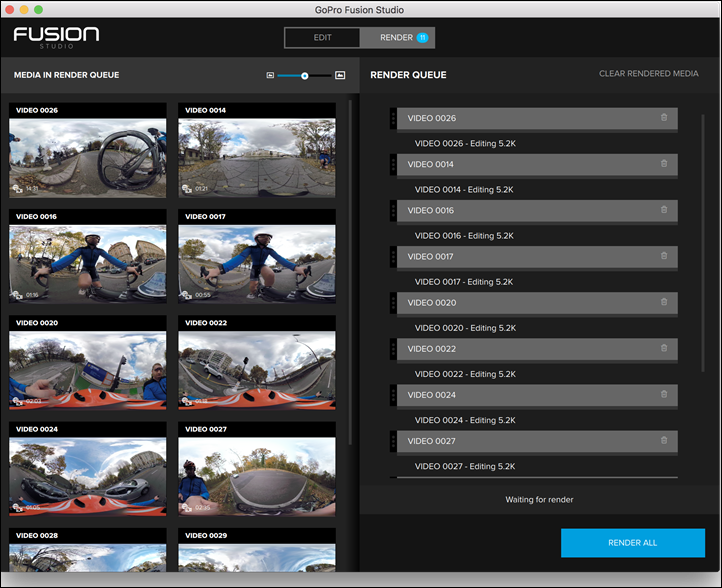
Task: Click VIDEO 0017 queue header bar
Action: click(537, 256)
